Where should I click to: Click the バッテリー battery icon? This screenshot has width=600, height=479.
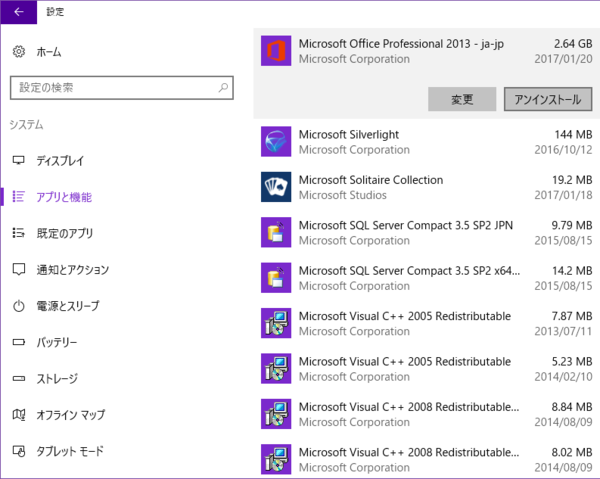19,342
